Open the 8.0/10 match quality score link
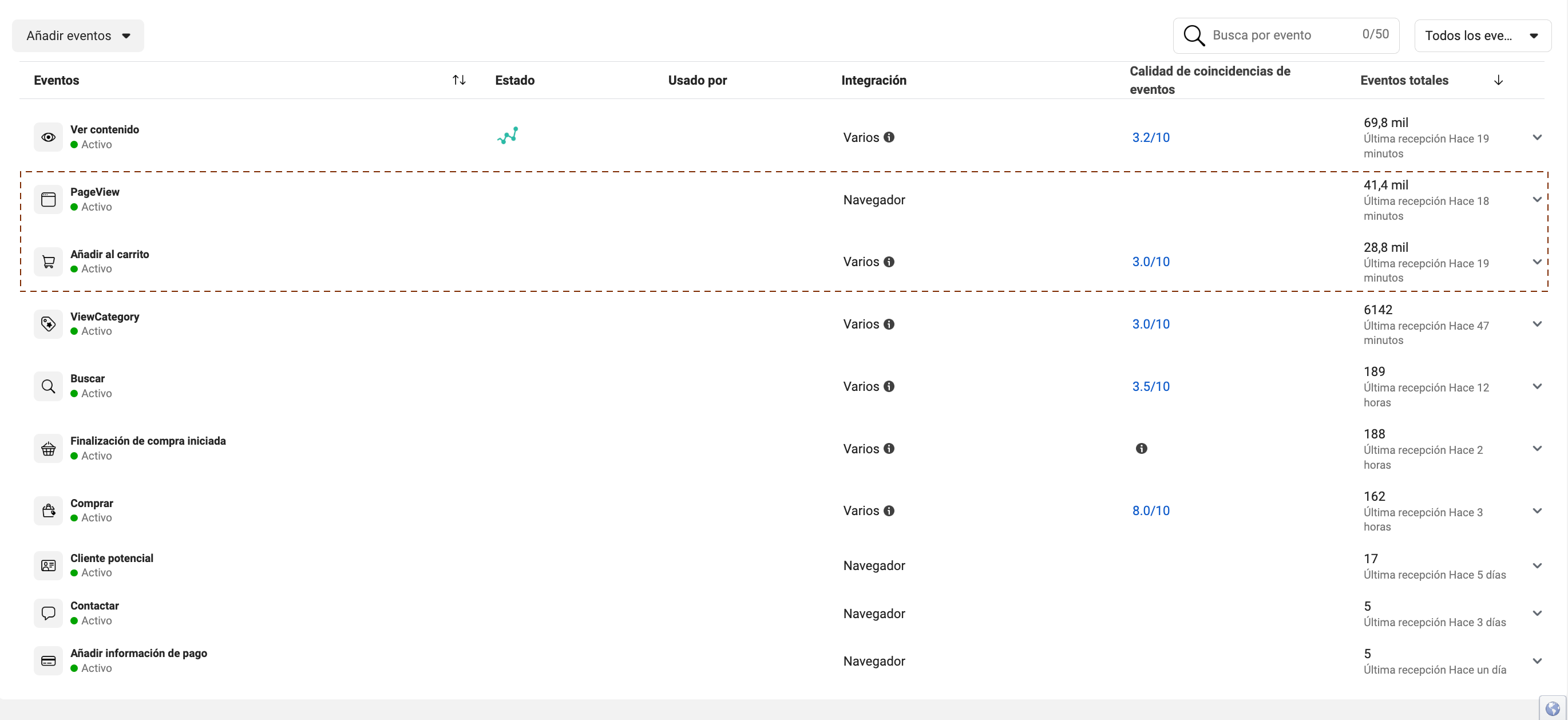The image size is (1568, 720). point(1150,511)
